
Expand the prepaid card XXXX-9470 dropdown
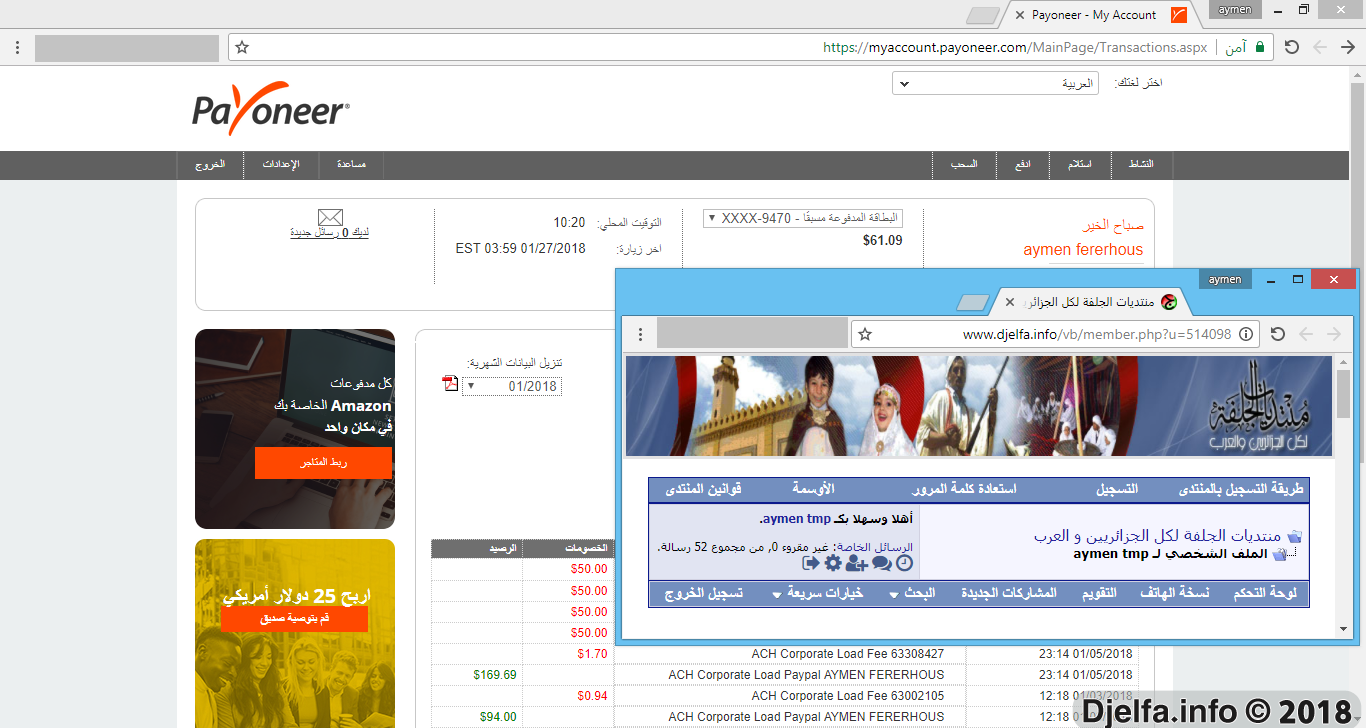click(x=803, y=218)
